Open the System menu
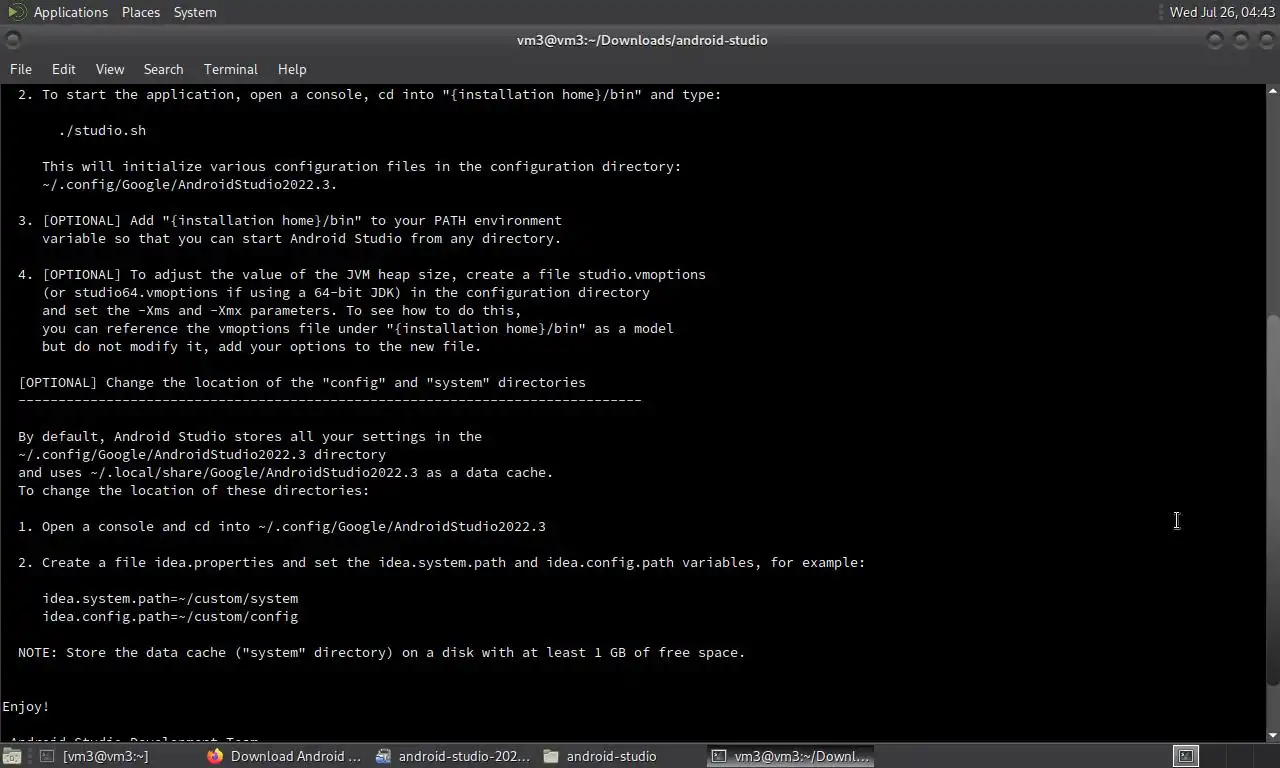This screenshot has width=1280, height=768. pos(195,12)
